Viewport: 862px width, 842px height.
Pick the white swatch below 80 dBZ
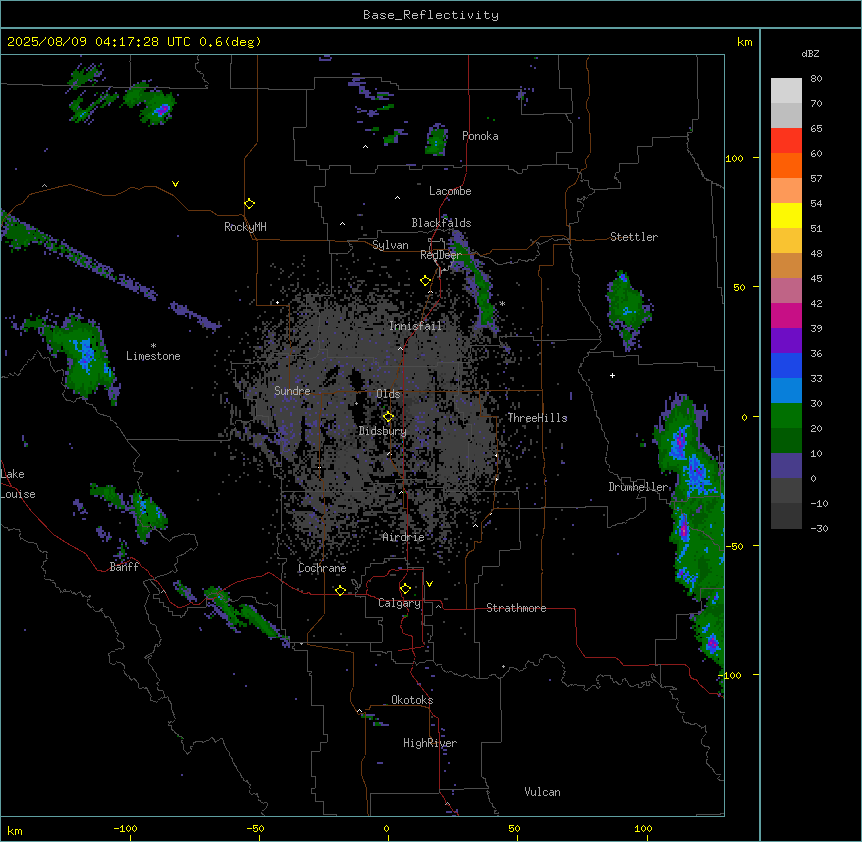pyautogui.click(x=786, y=91)
